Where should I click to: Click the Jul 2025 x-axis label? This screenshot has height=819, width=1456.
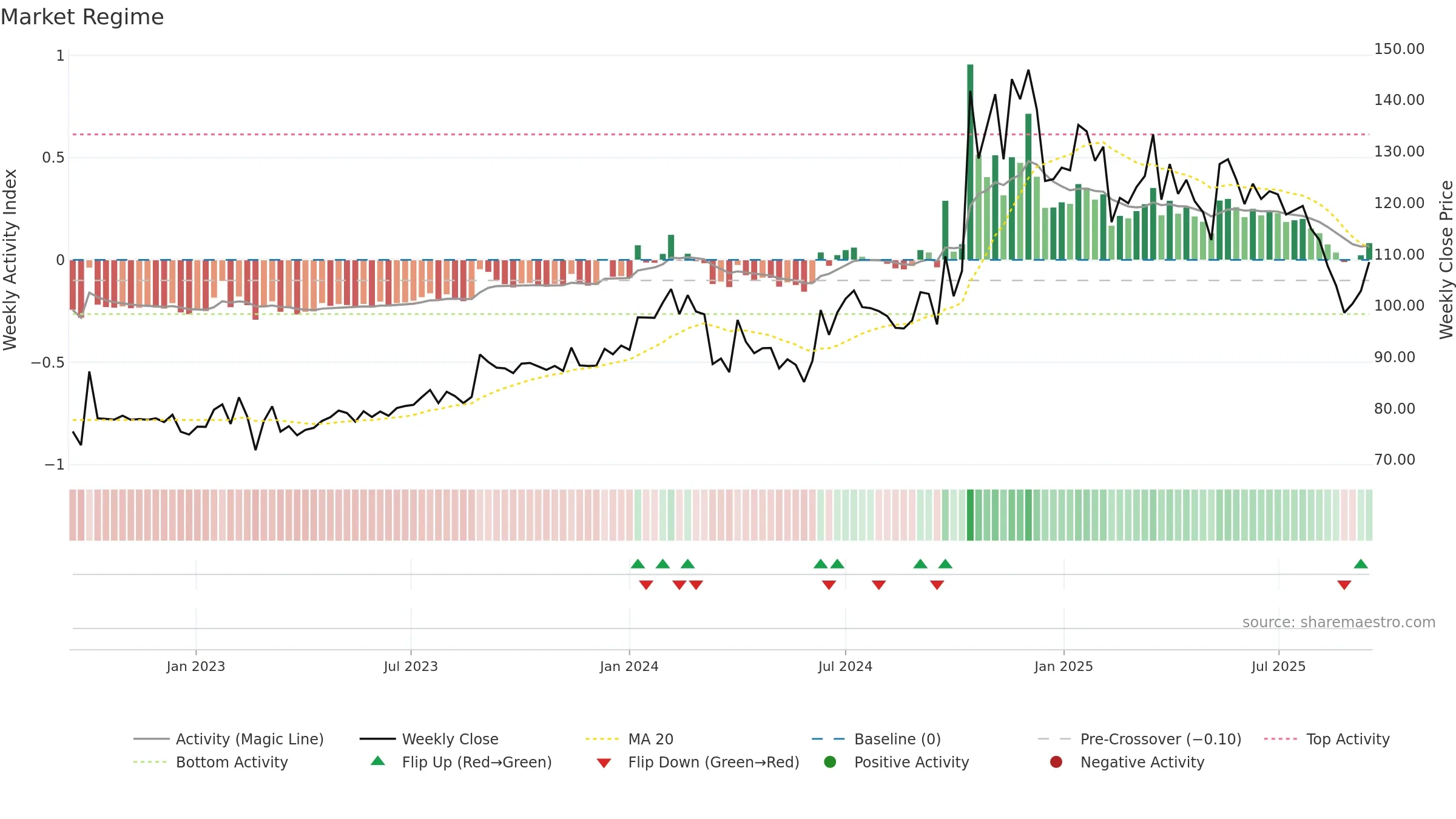point(1278,666)
